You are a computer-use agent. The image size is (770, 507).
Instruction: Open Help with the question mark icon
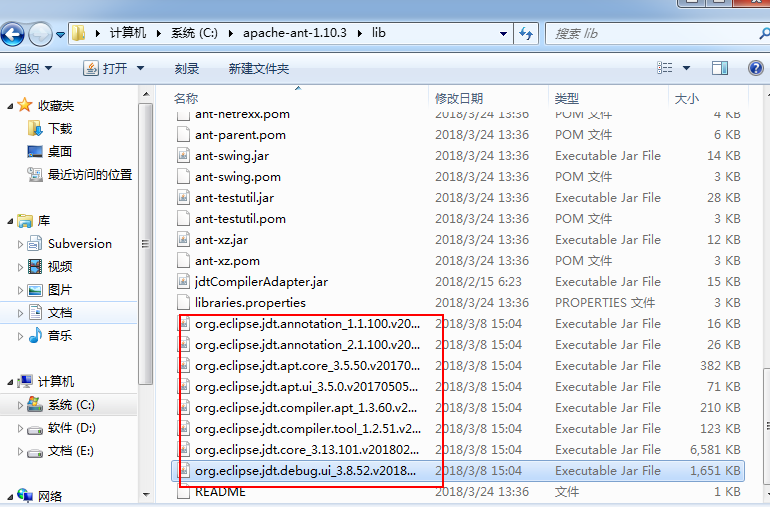tap(756, 68)
